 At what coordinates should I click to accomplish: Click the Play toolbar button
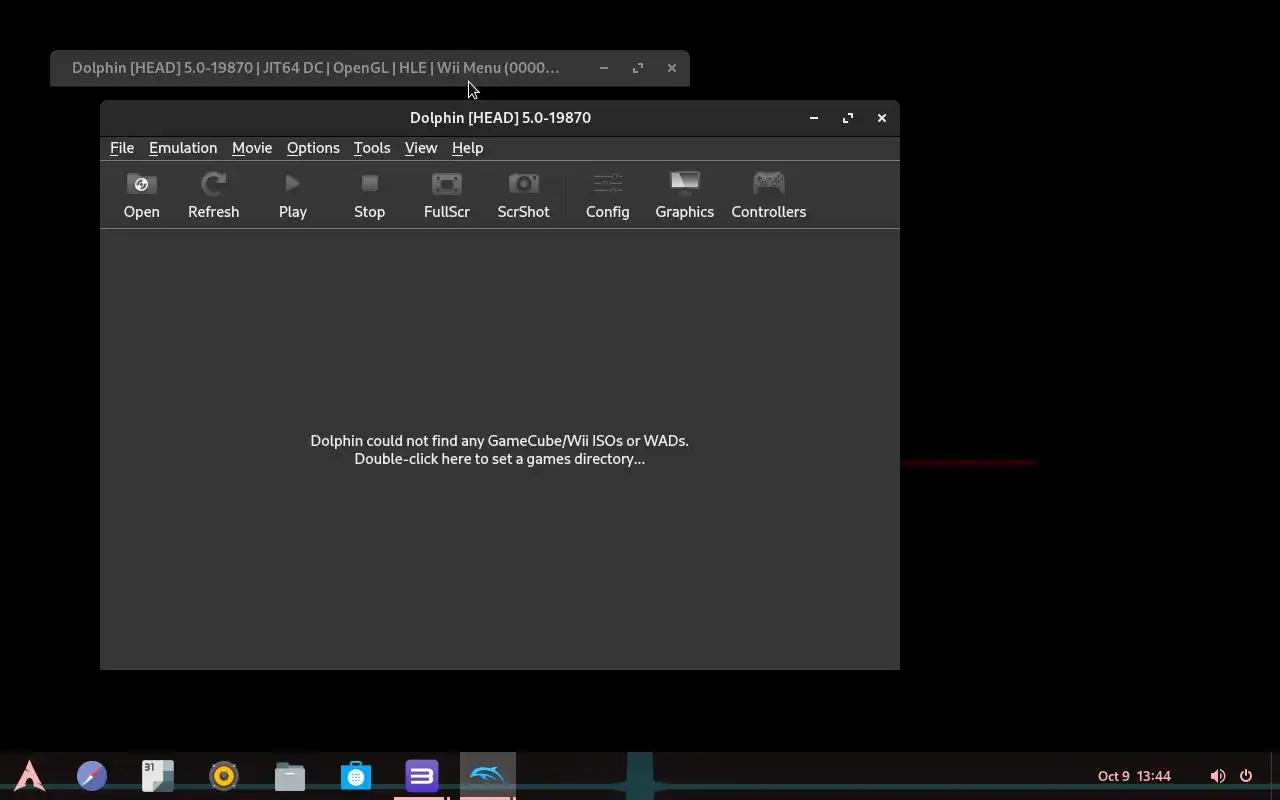(x=293, y=195)
